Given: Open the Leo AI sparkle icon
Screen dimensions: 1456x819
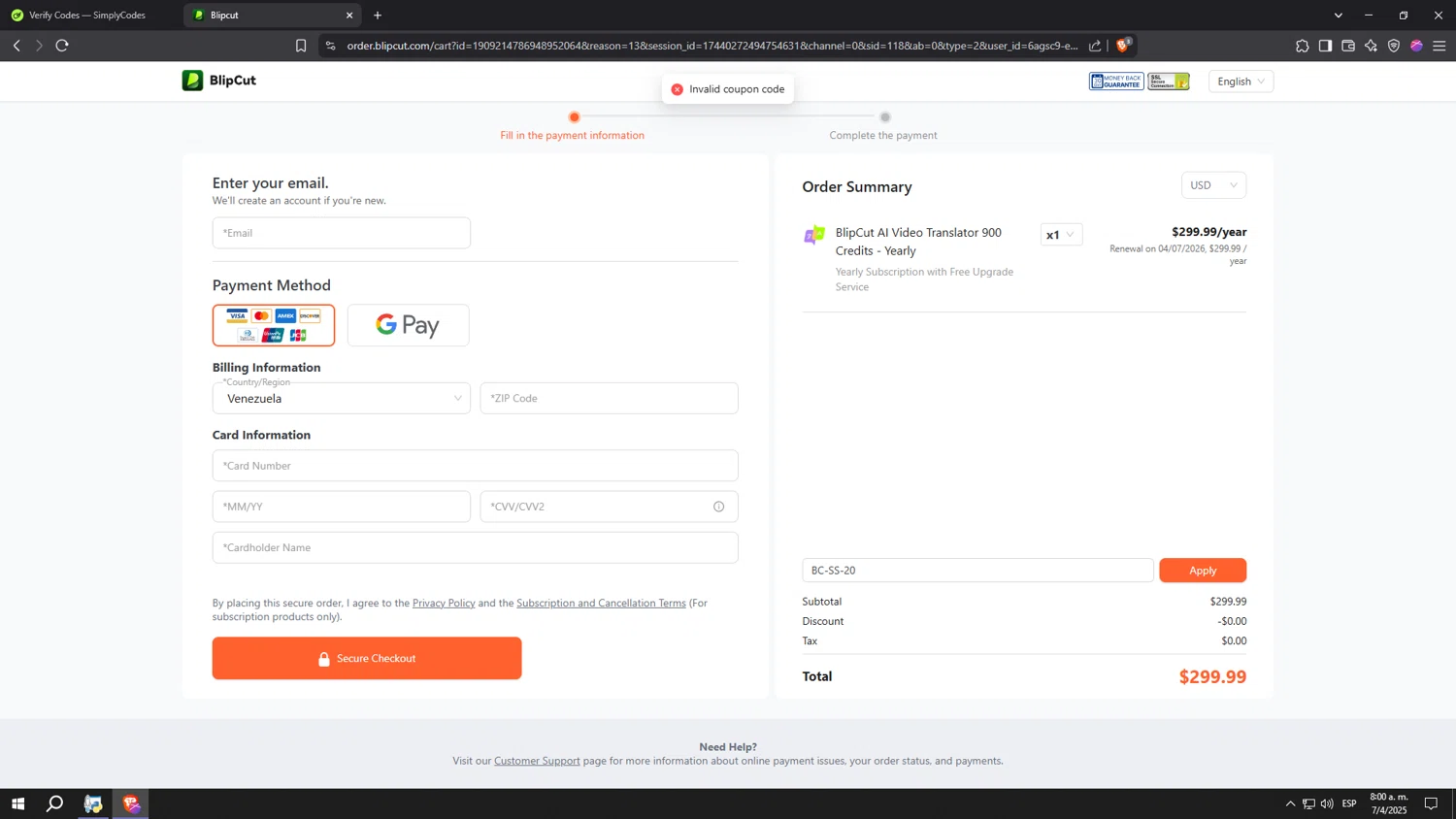Looking at the screenshot, I should tap(1371, 46).
